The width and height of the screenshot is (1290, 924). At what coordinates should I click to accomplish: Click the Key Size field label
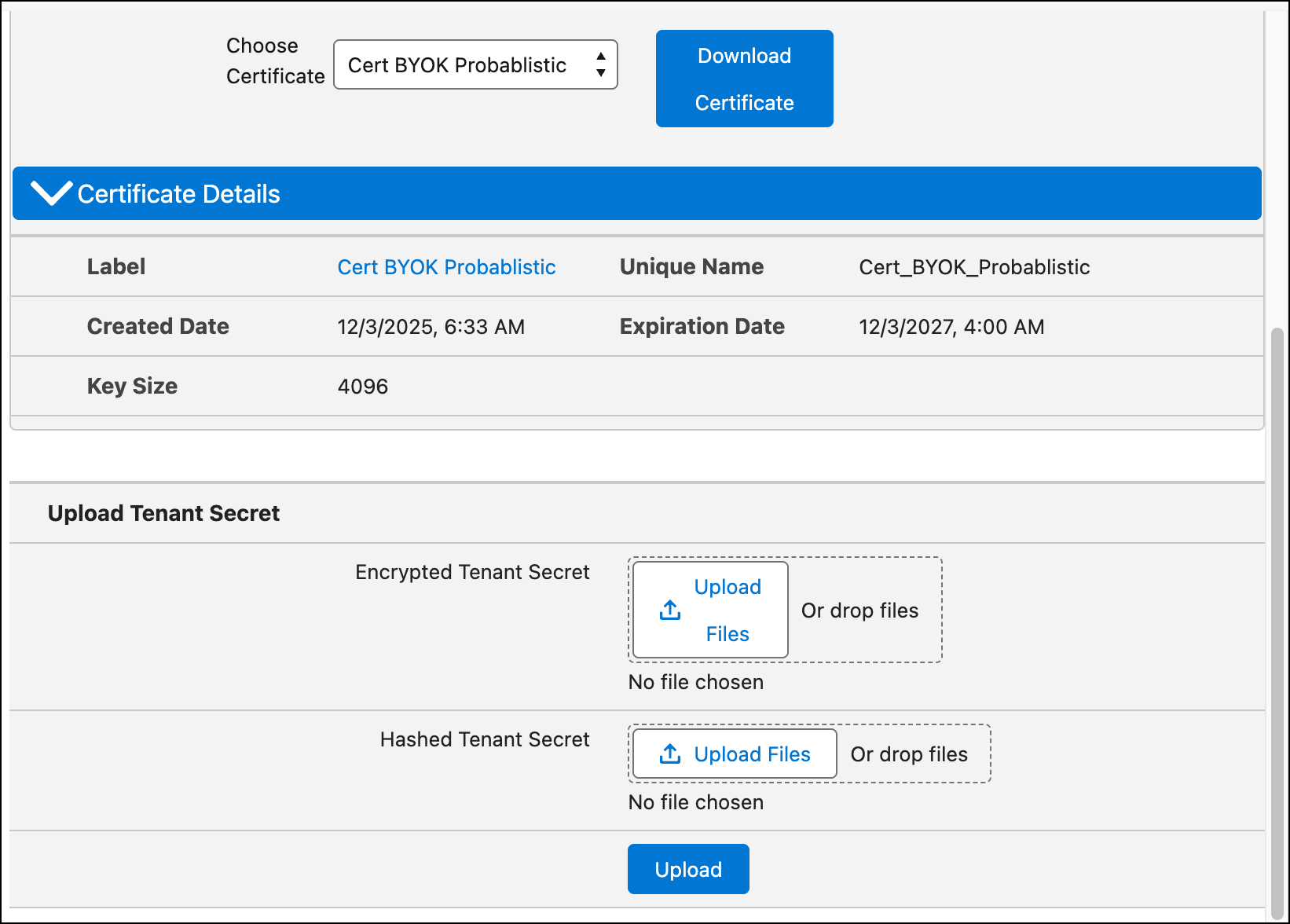point(132,386)
